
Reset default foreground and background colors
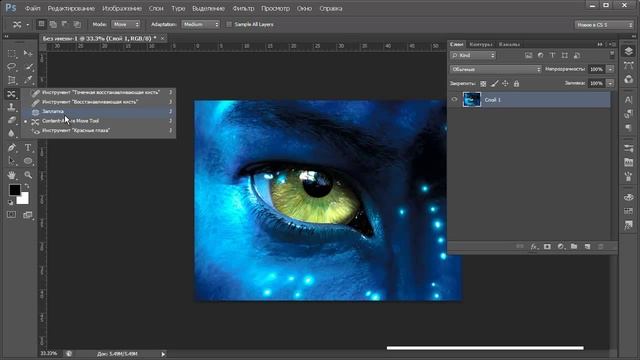coord(11,202)
